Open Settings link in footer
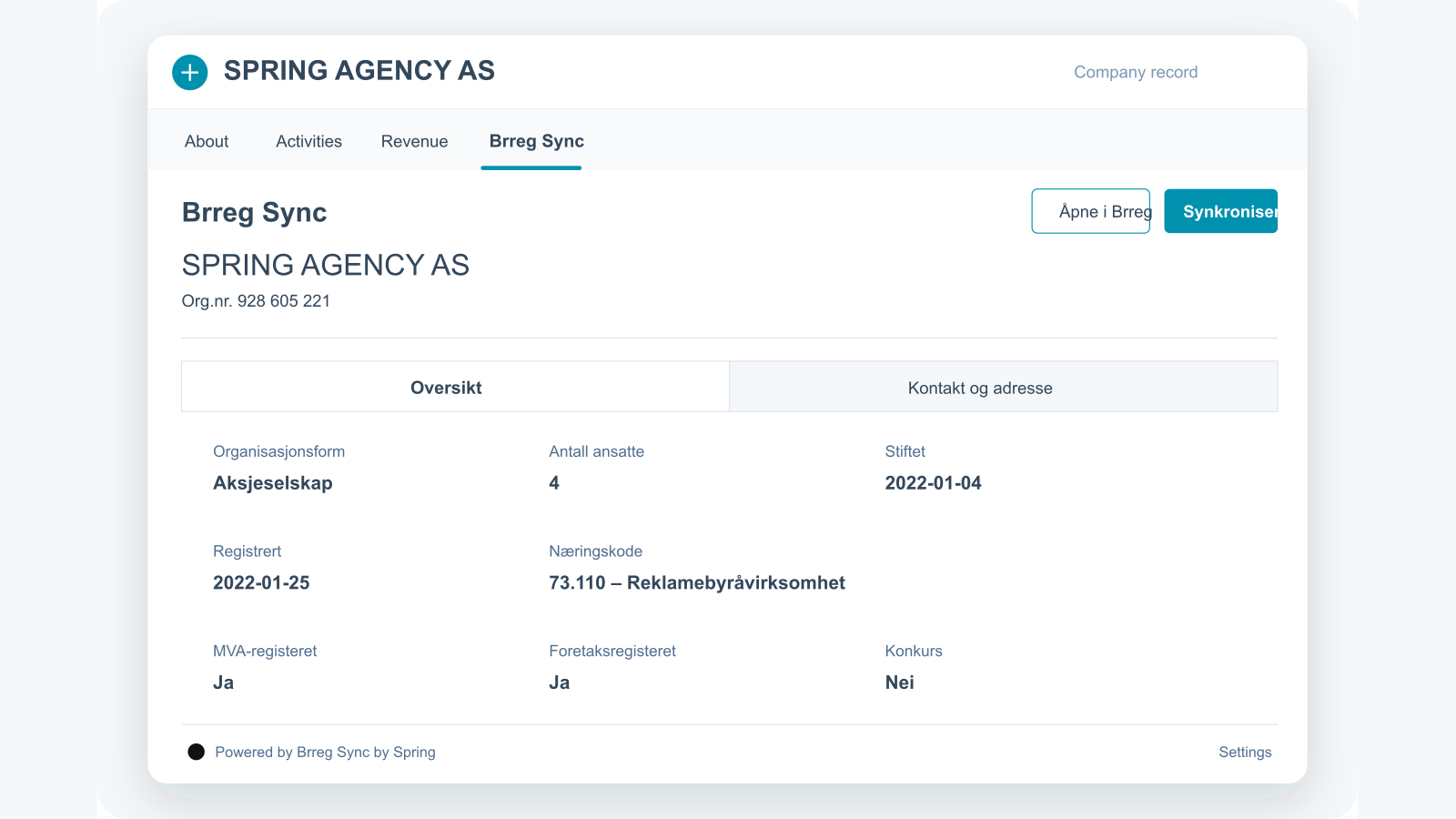This screenshot has height=819, width=1456. (x=1245, y=752)
